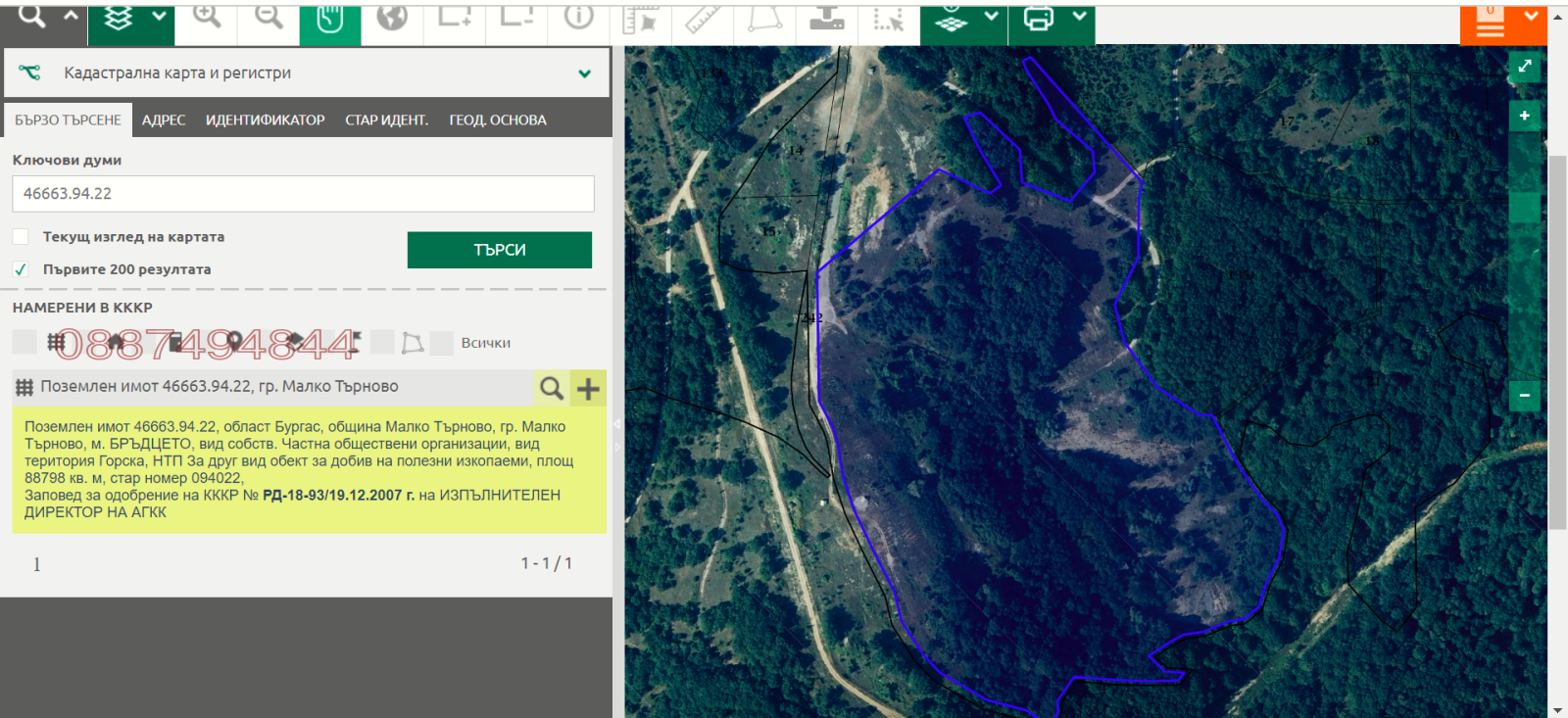Open the info identify tool
Screen dimensions: 1568x718
point(578,18)
